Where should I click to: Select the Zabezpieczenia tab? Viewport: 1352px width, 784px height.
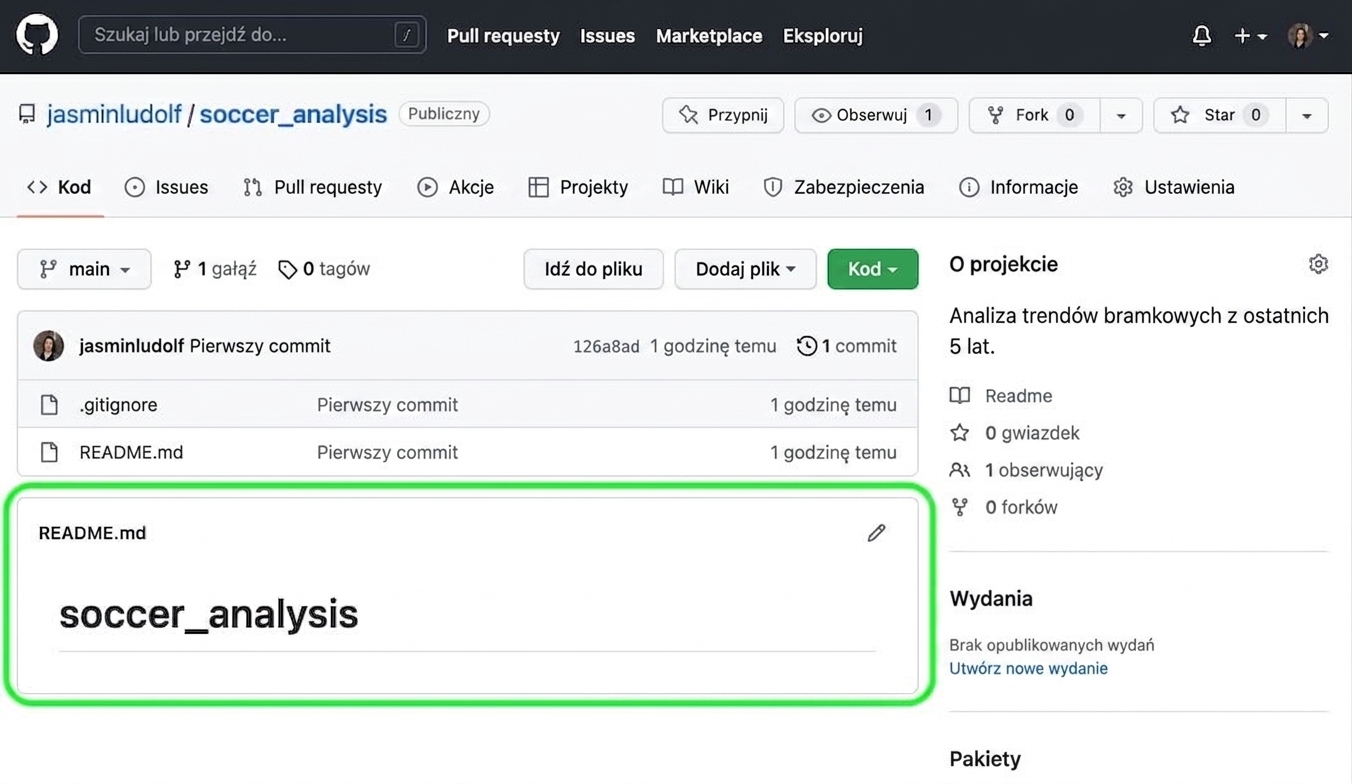click(x=844, y=187)
